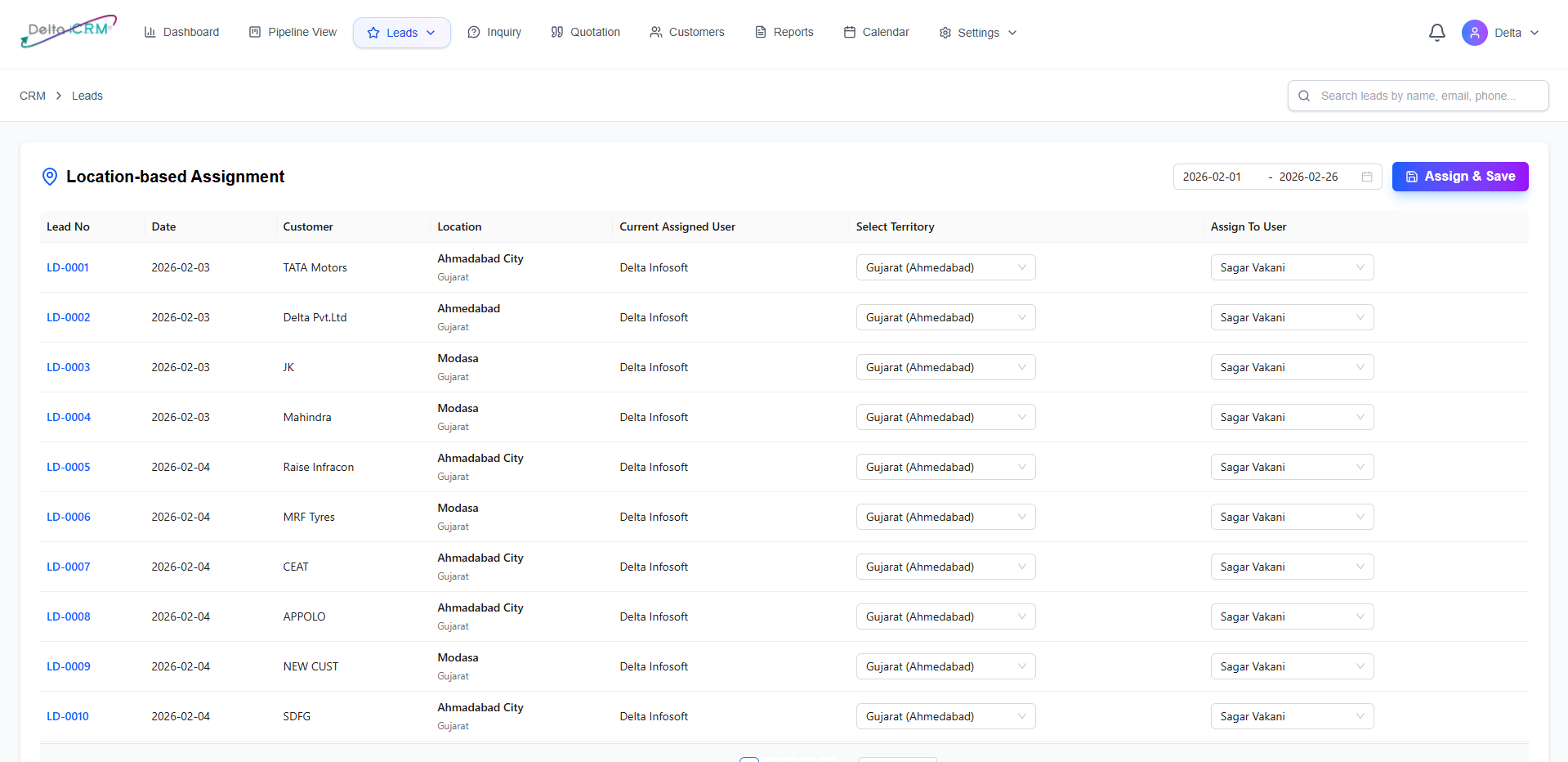Open lead LD-0003 link
This screenshot has width=1568, height=762.
pyautogui.click(x=69, y=367)
